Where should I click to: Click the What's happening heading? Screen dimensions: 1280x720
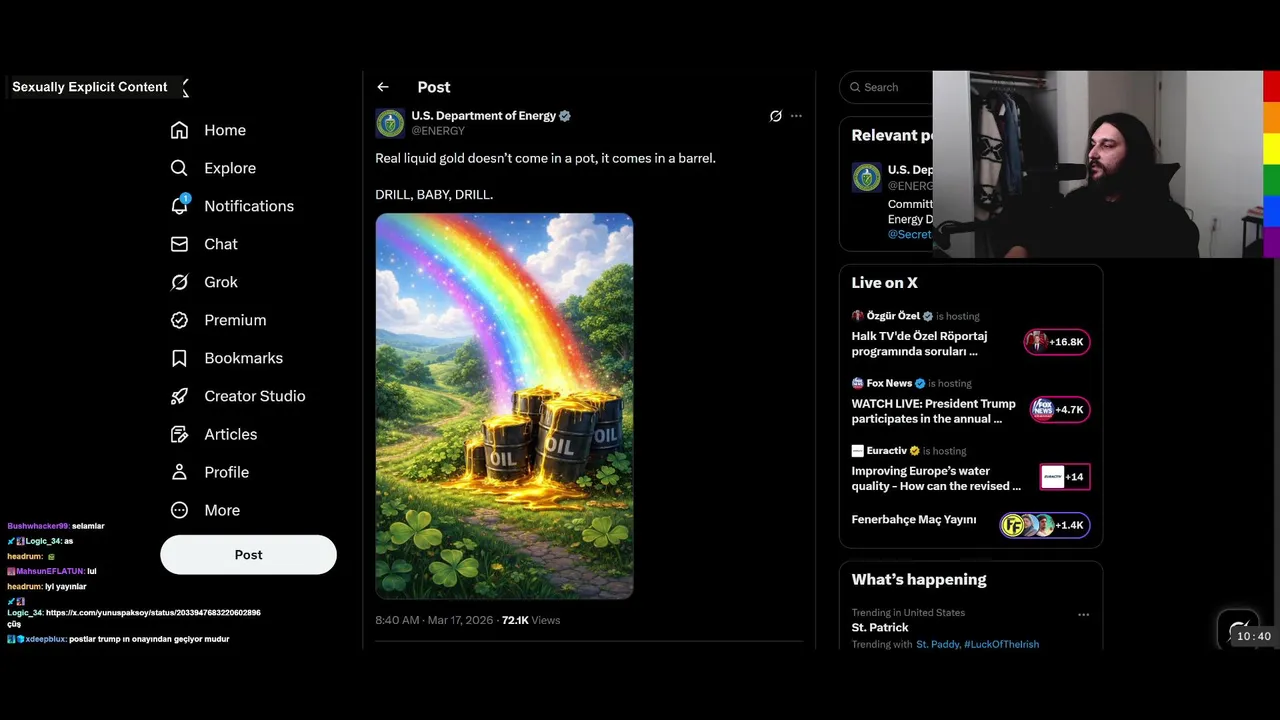click(x=918, y=580)
